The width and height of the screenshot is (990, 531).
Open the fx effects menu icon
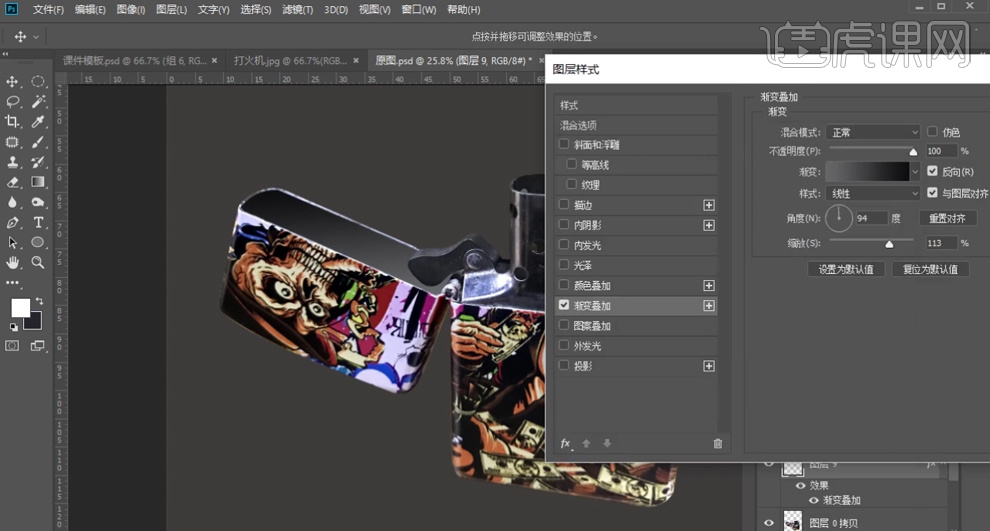565,443
